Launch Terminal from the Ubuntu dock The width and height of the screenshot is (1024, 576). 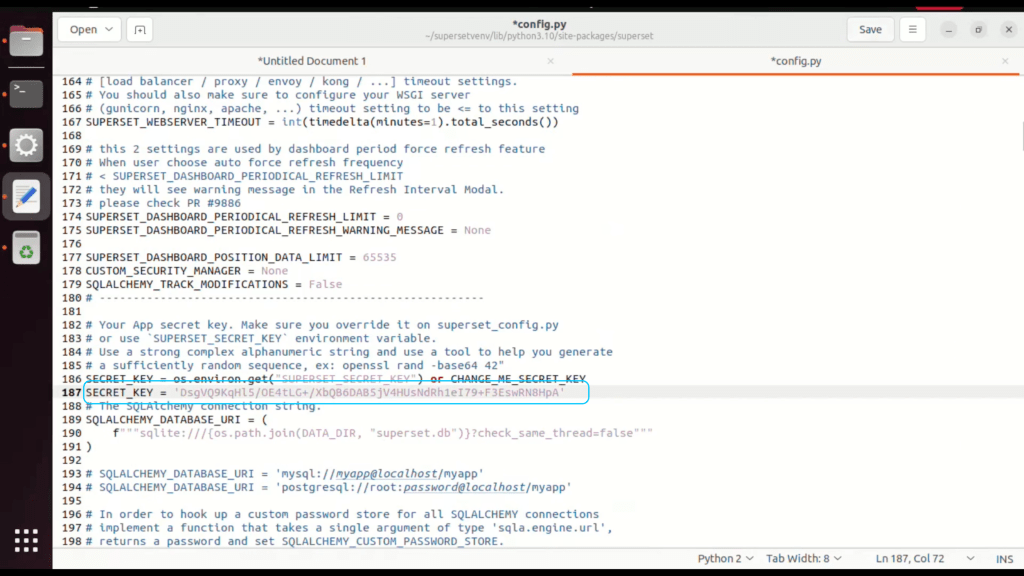pos(26,94)
